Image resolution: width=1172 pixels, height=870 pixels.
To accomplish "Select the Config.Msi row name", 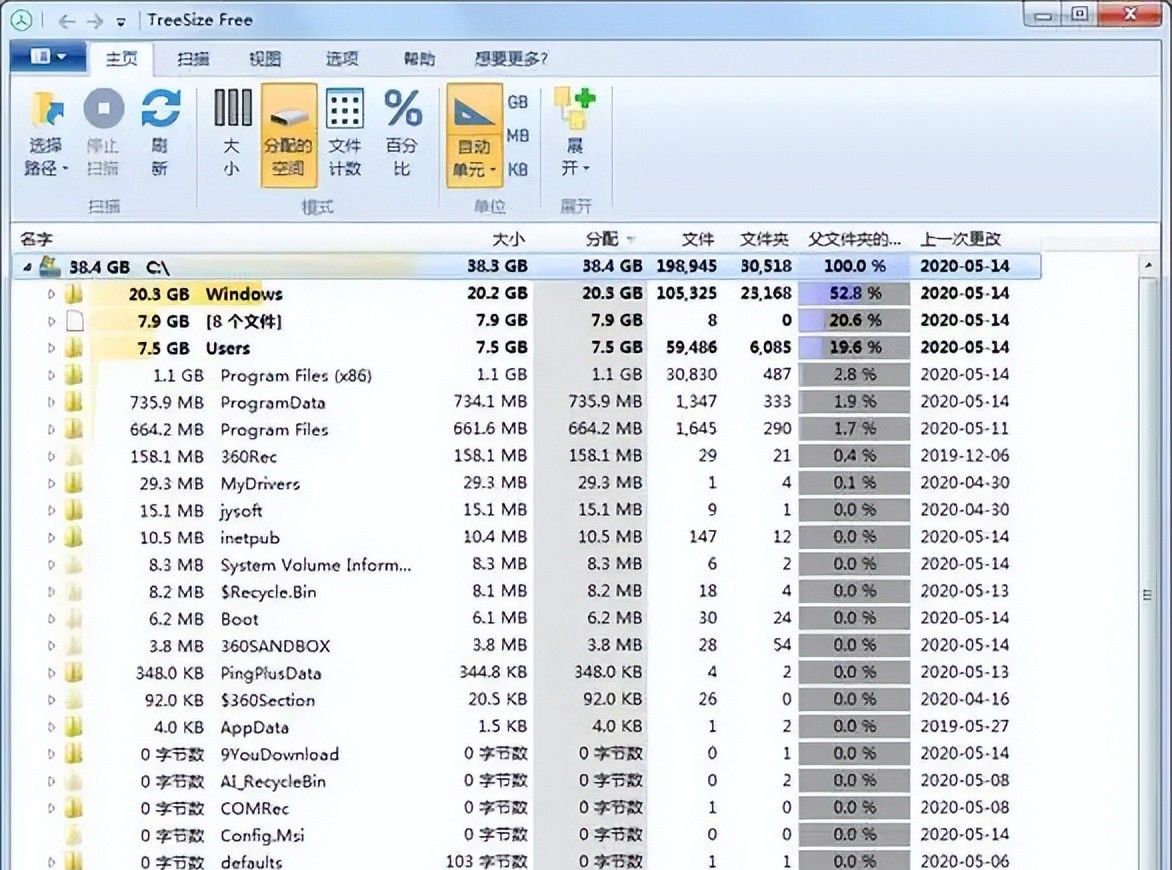I will pyautogui.click(x=262, y=835).
